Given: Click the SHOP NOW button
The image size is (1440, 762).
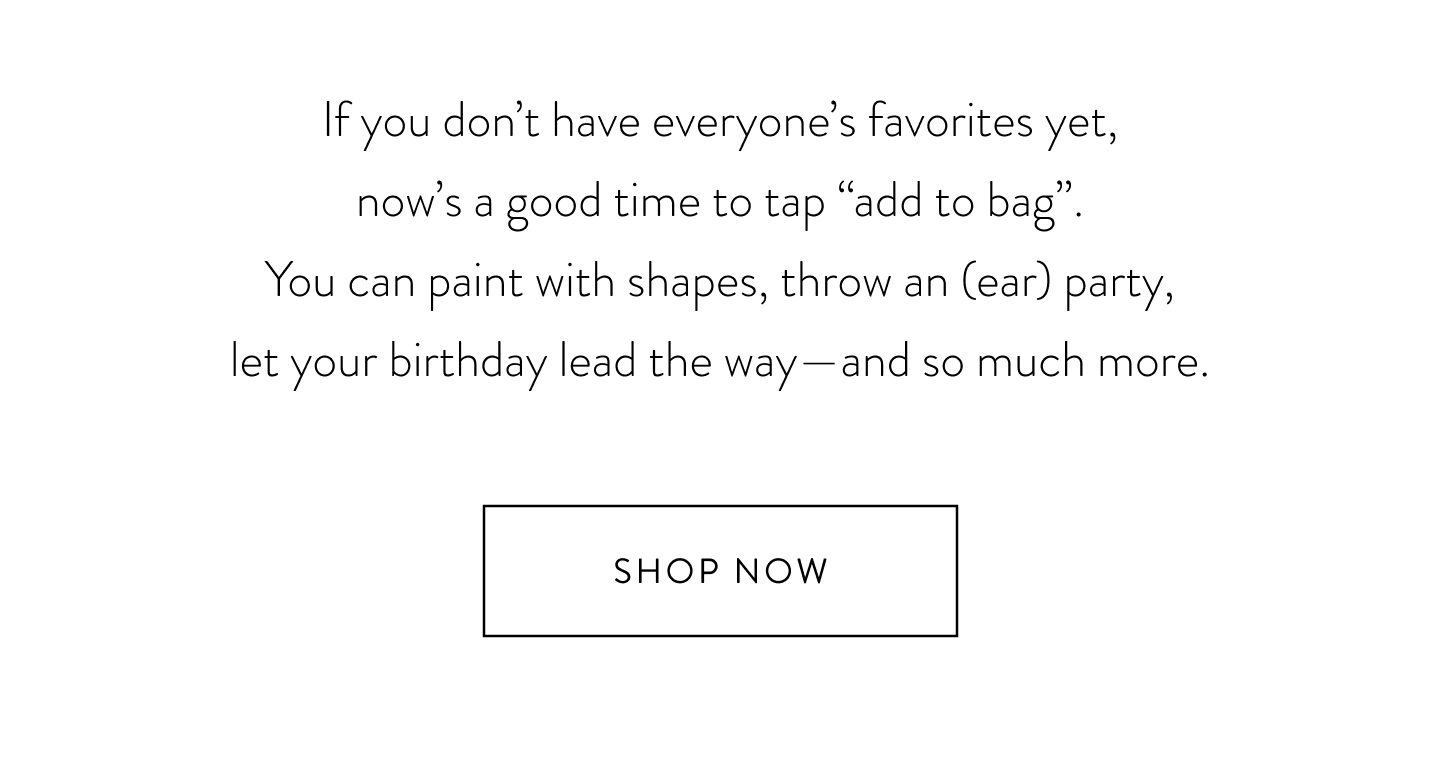Looking at the screenshot, I should (720, 571).
